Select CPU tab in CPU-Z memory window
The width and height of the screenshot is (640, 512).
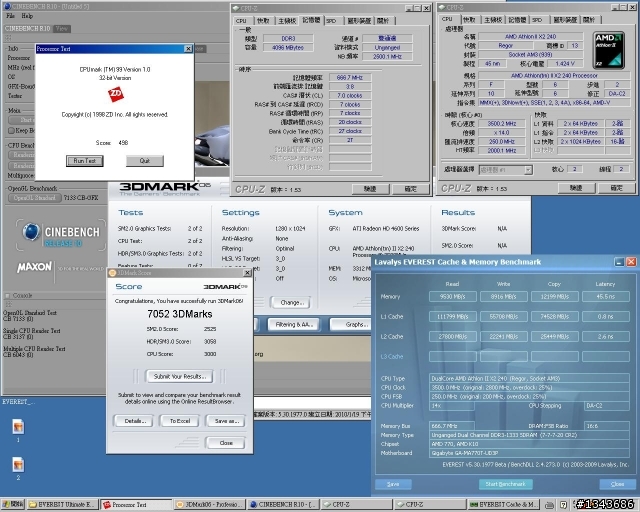(x=241, y=20)
